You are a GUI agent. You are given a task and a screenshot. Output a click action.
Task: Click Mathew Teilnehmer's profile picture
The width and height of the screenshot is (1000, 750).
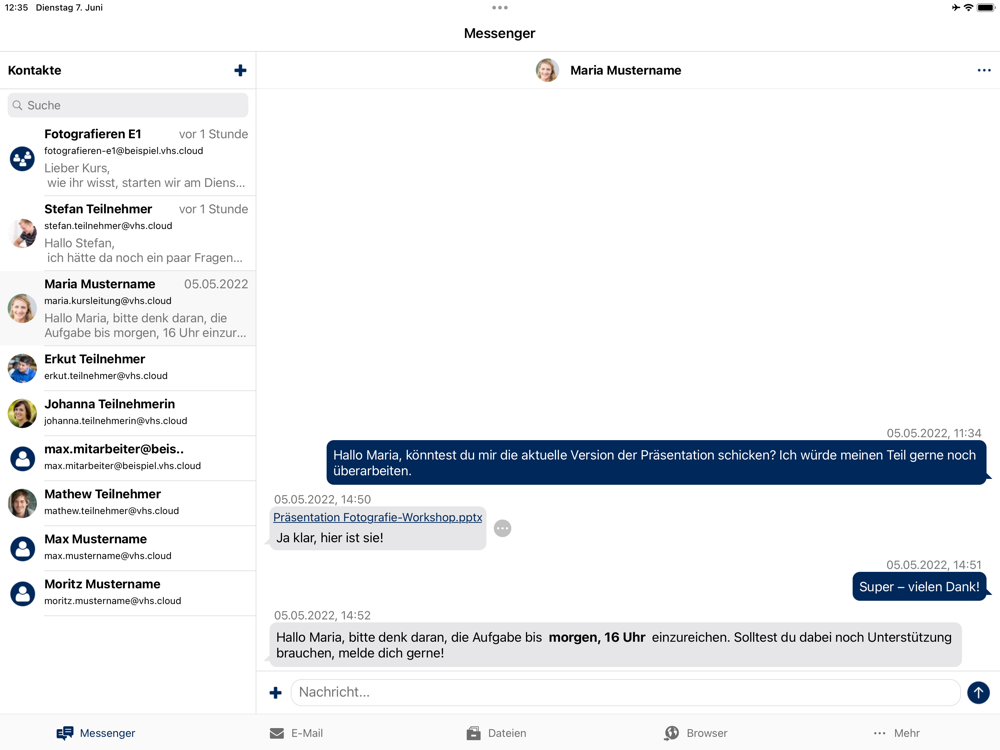coord(22,503)
